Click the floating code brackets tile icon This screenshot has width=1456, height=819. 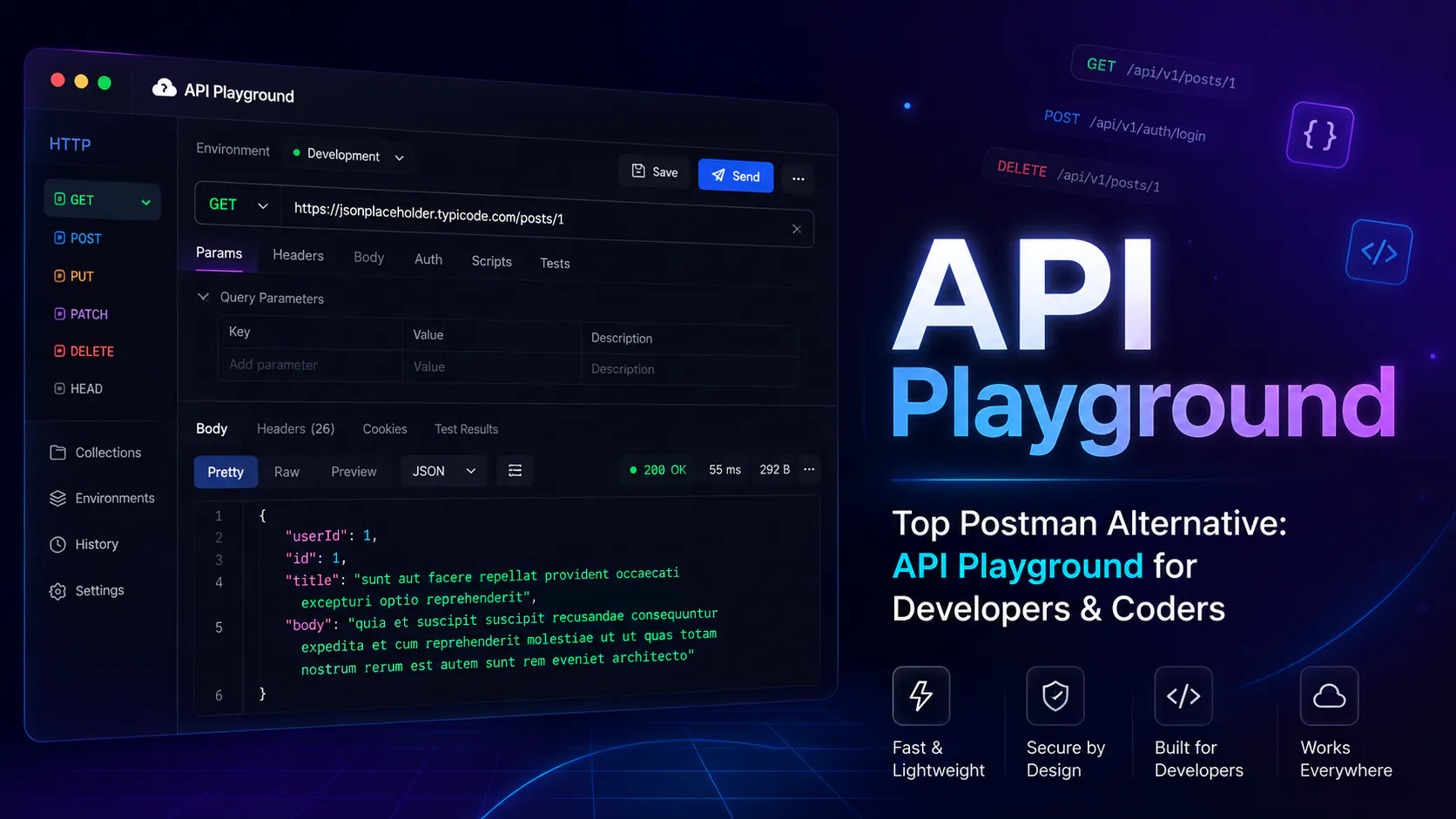[1379, 252]
